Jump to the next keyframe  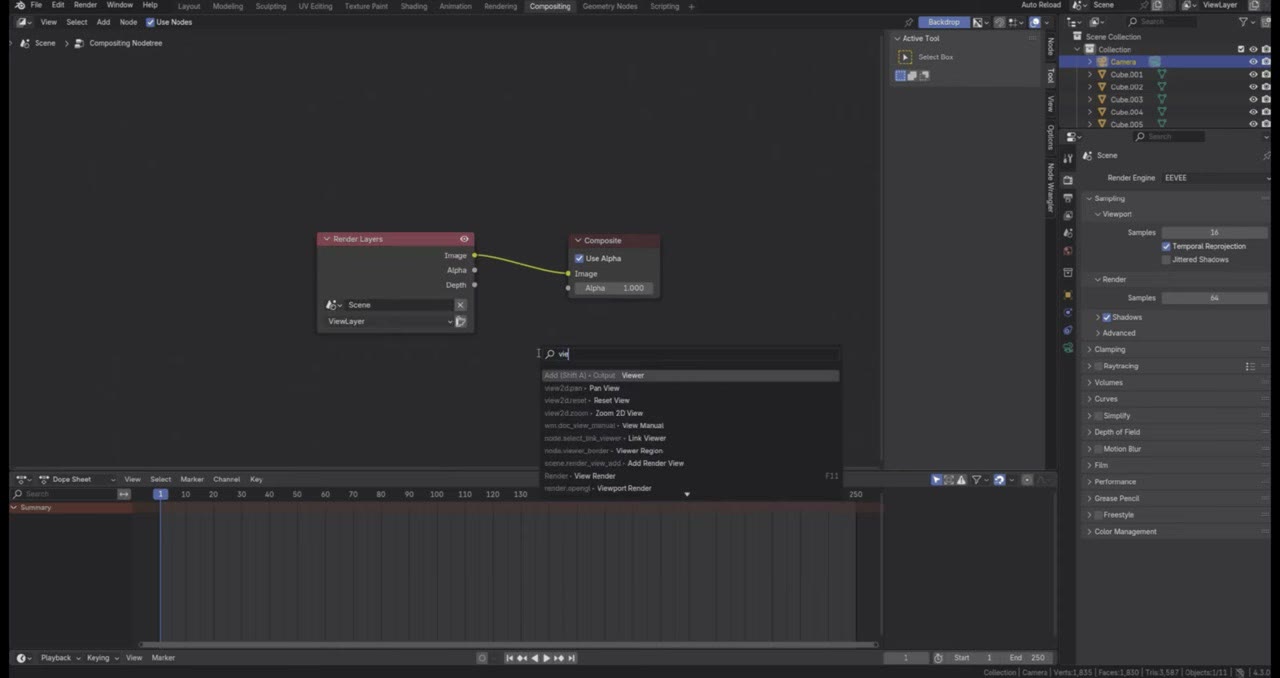559,658
